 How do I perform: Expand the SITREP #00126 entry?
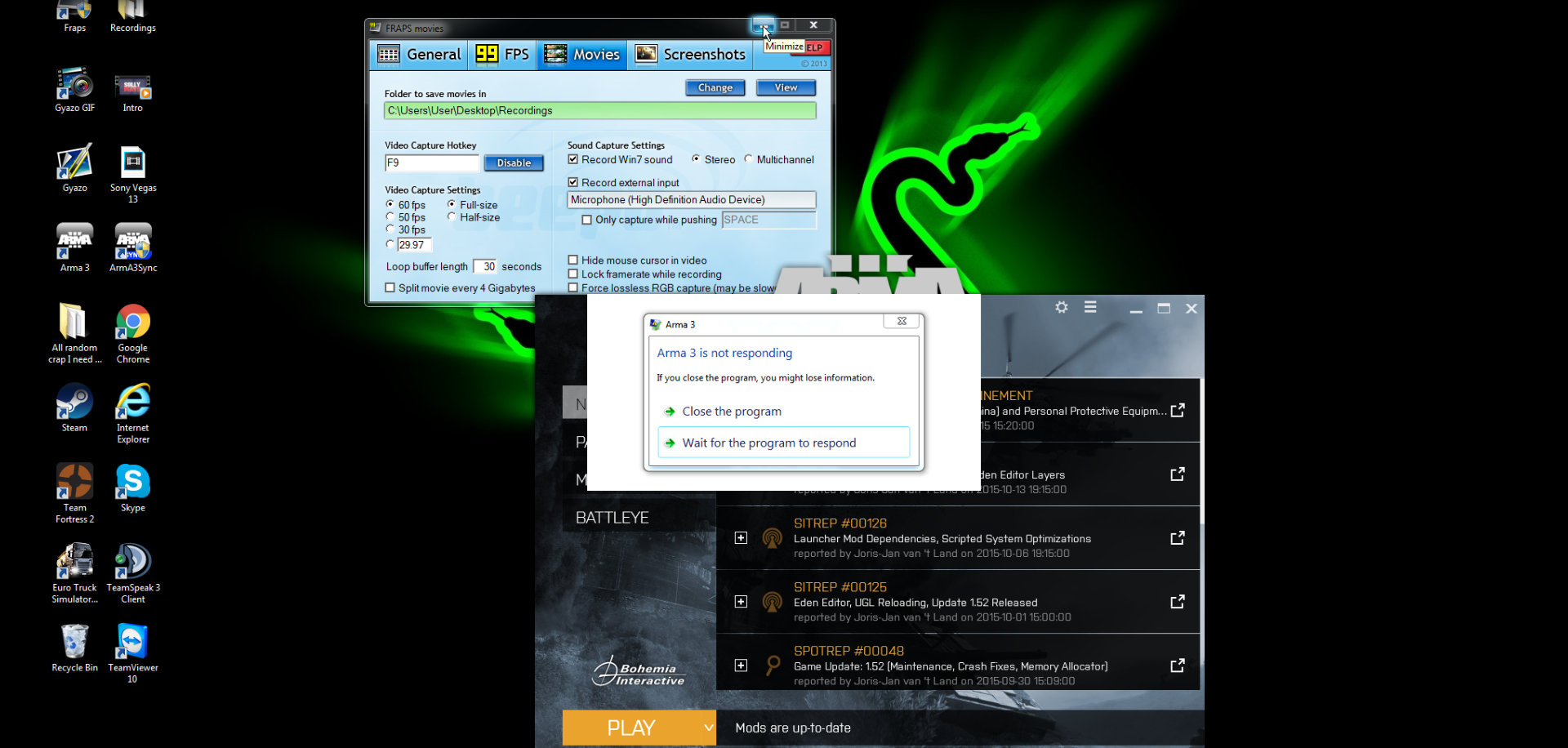pos(741,538)
